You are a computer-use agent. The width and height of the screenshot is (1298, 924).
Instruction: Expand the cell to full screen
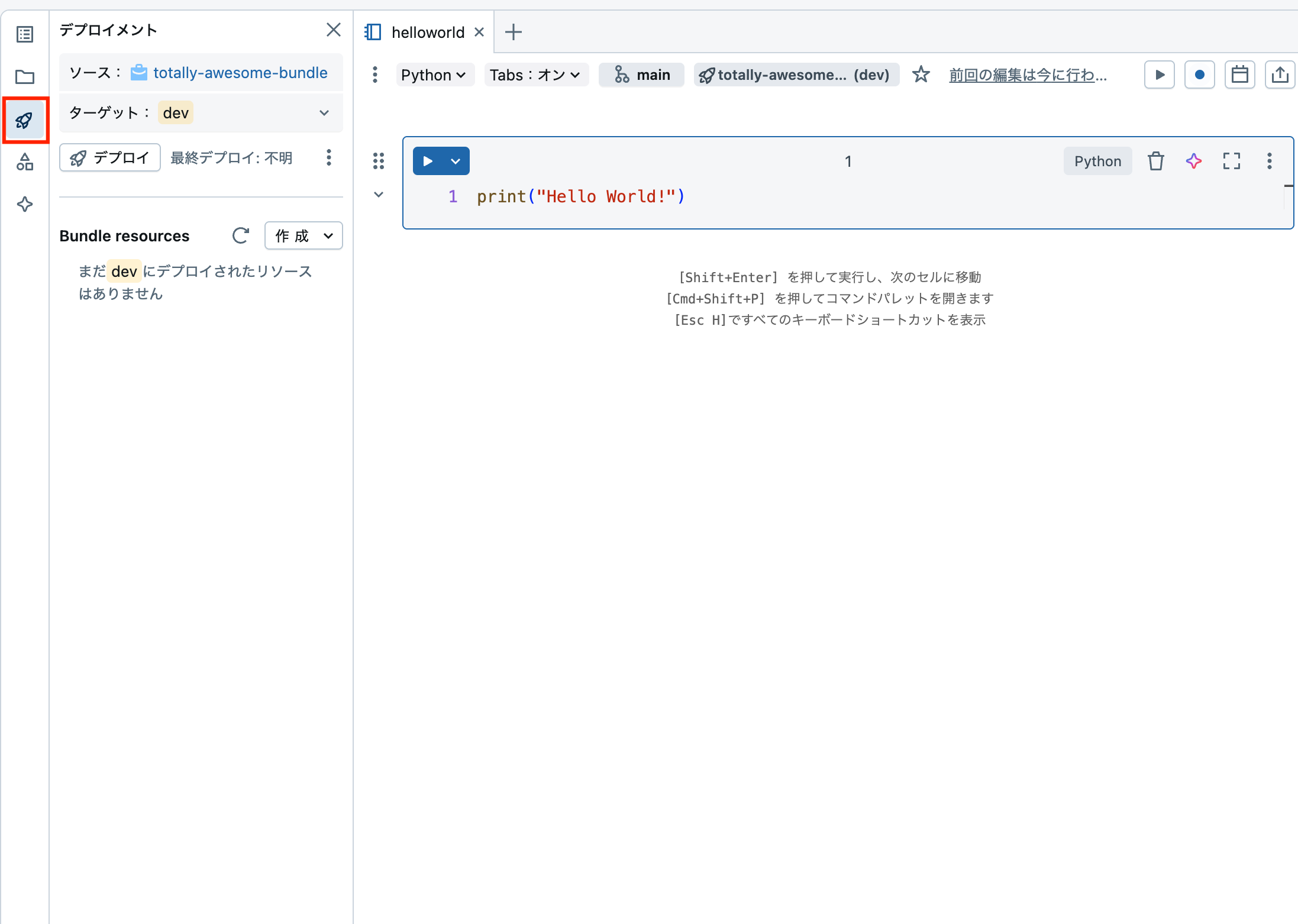tap(1232, 161)
